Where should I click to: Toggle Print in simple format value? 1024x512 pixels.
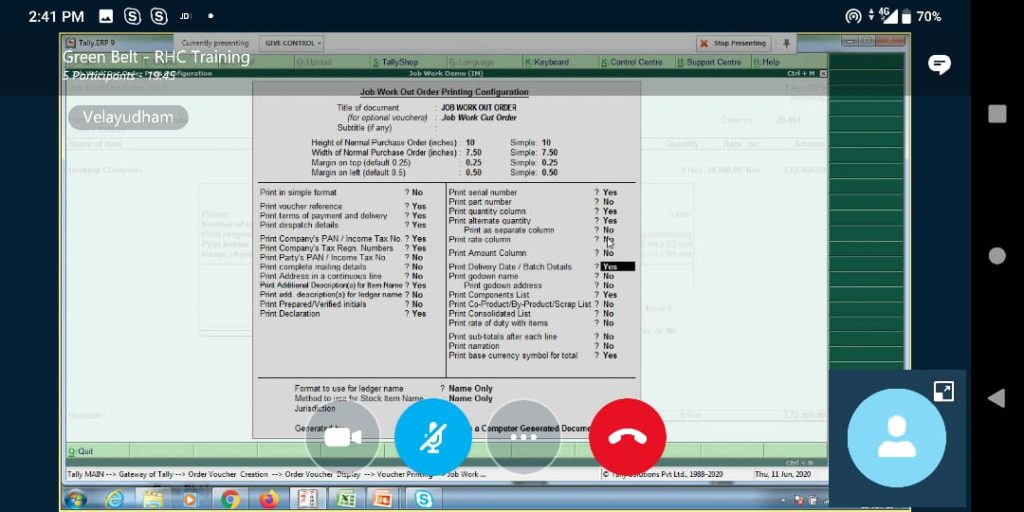tap(417, 193)
